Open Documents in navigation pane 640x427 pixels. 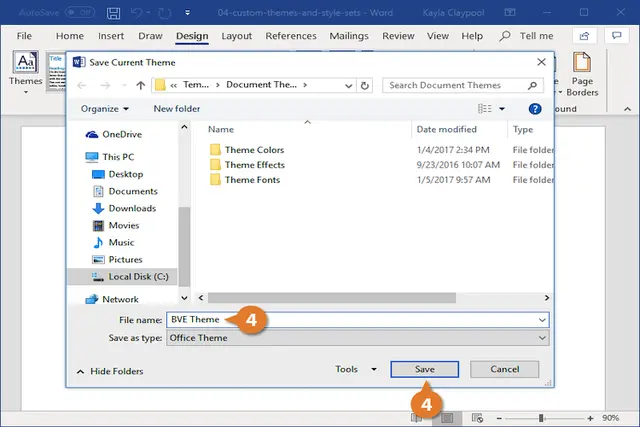point(125,191)
